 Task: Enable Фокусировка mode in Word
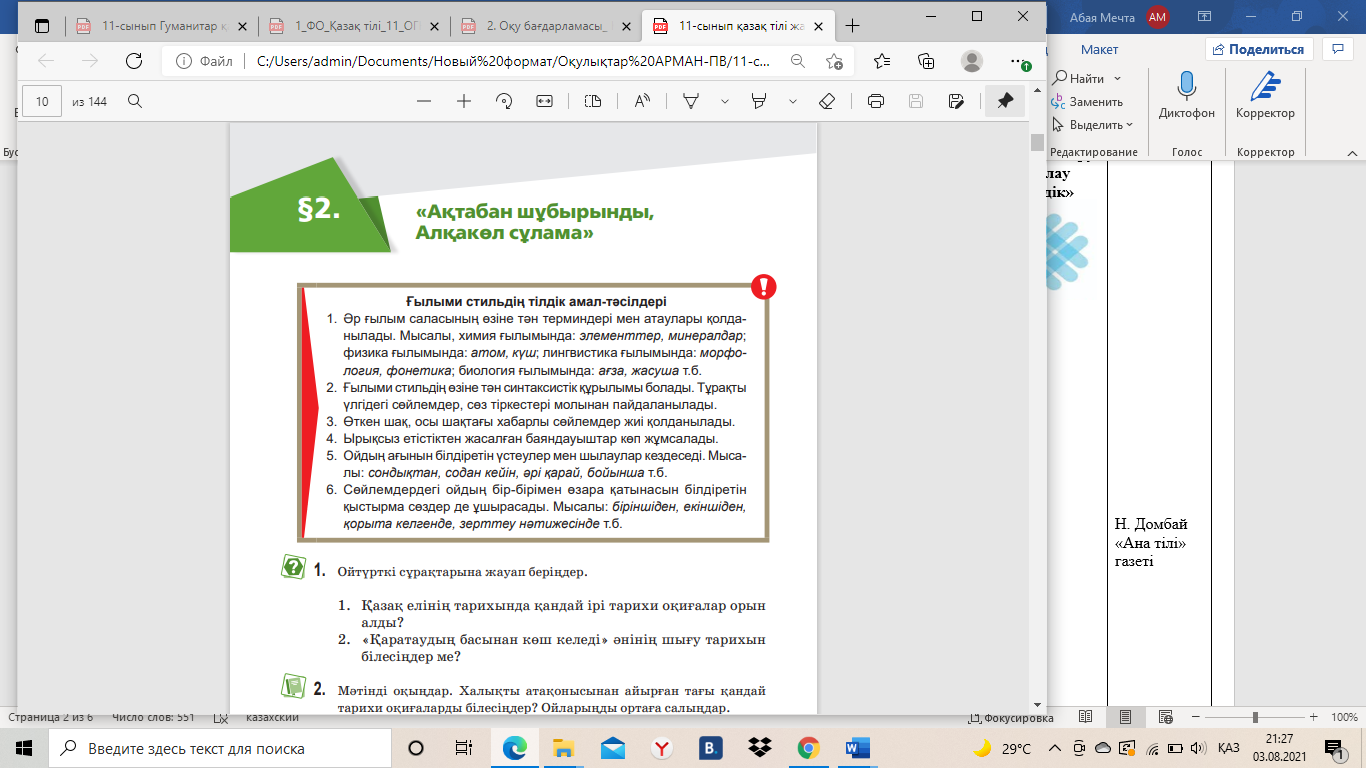click(1012, 718)
